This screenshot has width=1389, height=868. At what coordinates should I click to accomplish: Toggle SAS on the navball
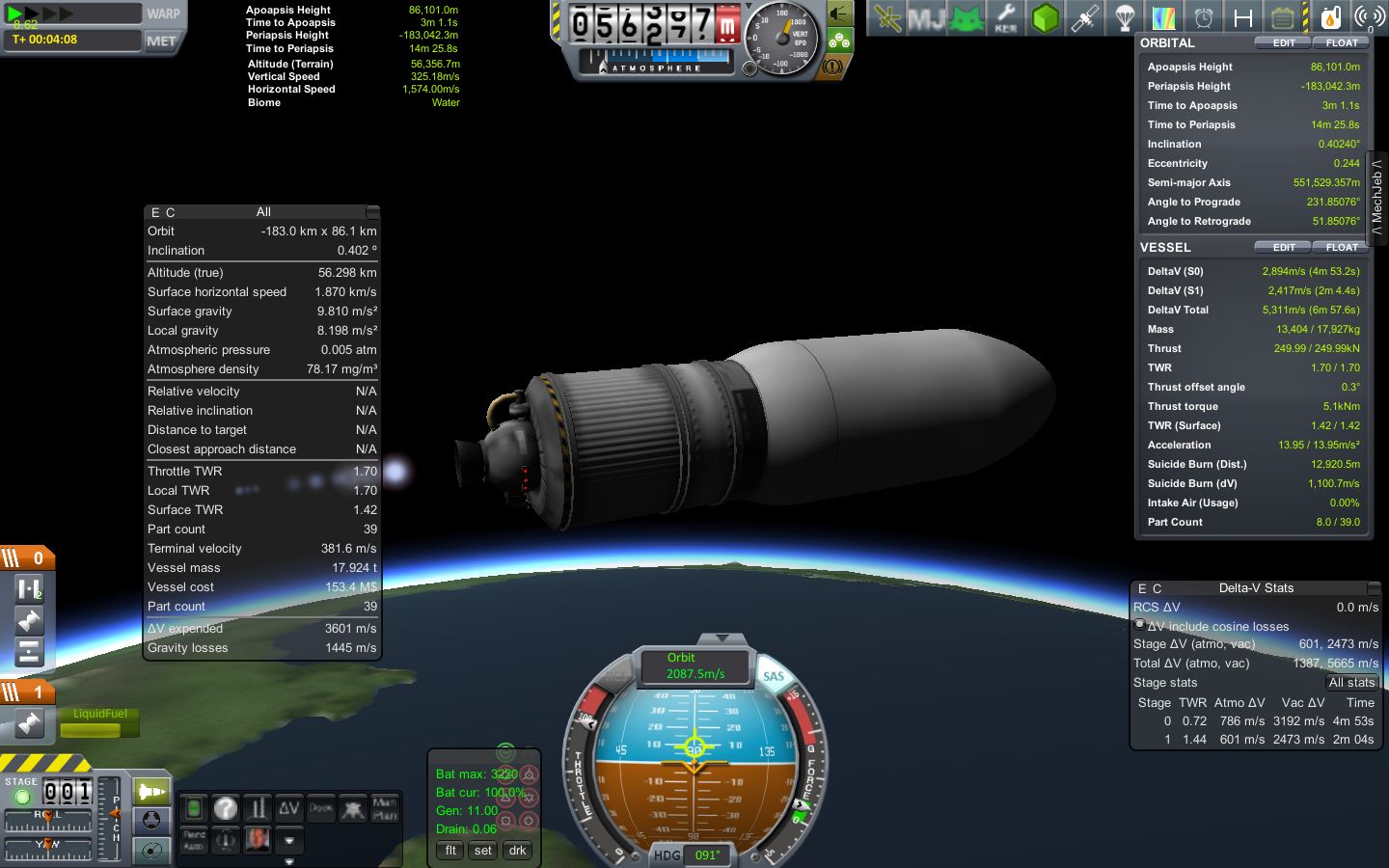774,675
